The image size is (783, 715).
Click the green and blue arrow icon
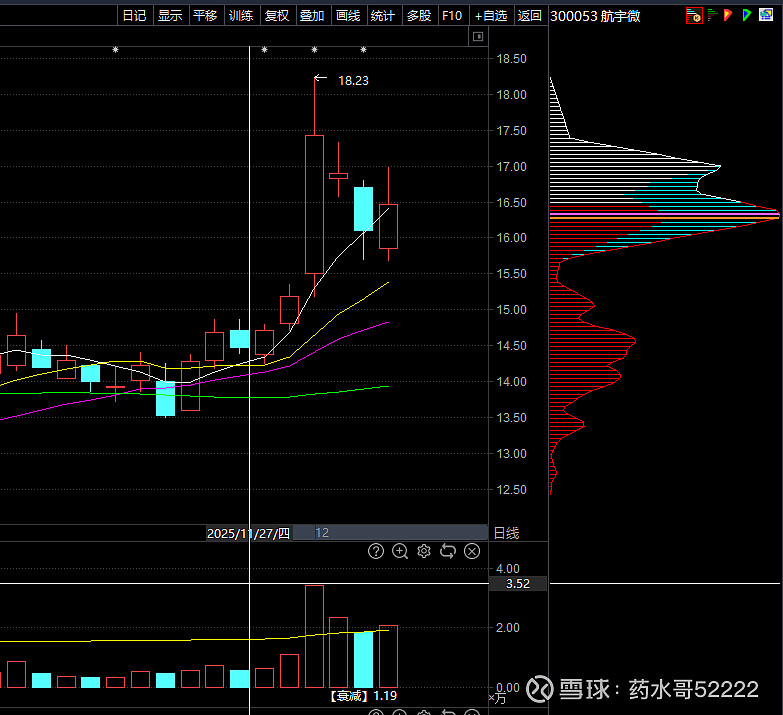pos(747,15)
